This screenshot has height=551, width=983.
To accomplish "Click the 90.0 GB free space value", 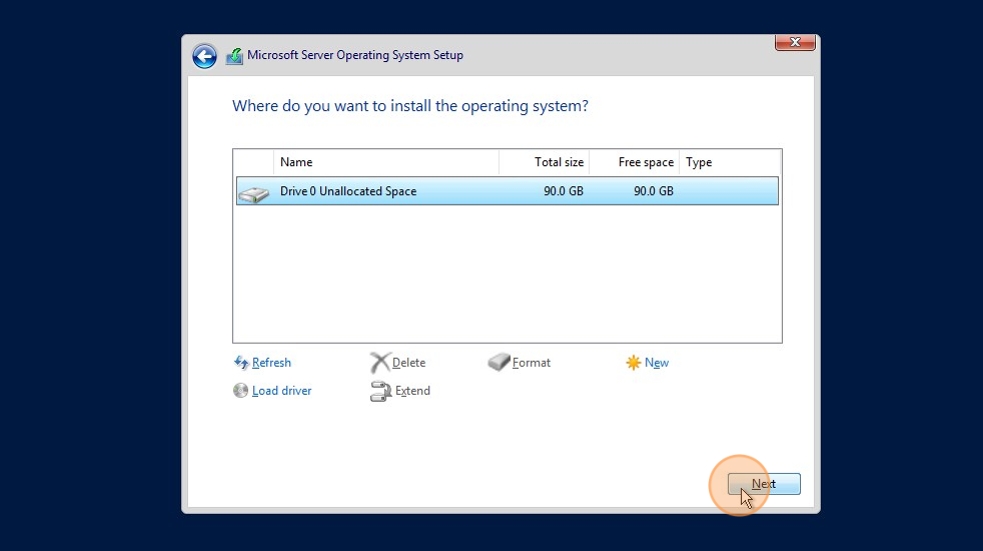I will [x=653, y=191].
